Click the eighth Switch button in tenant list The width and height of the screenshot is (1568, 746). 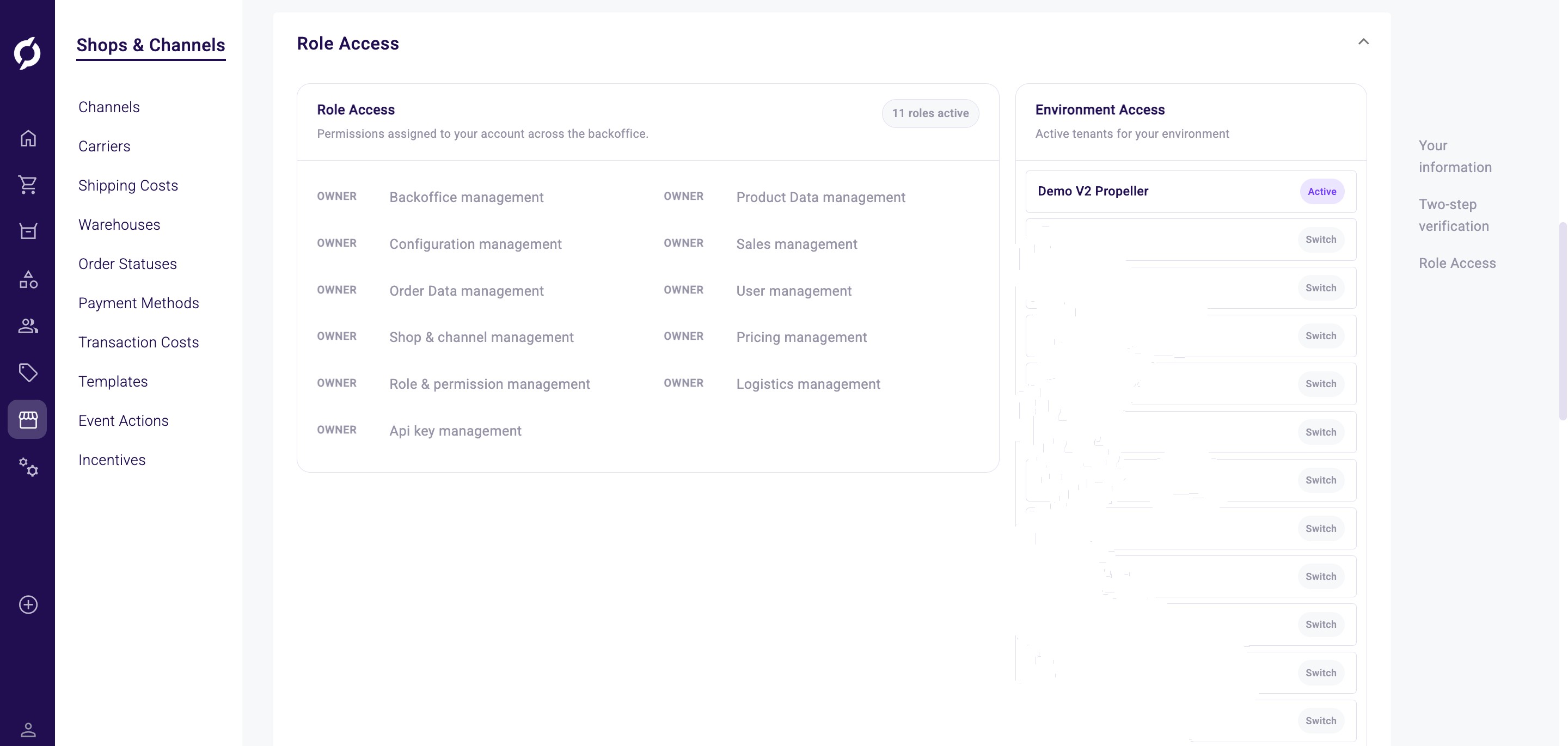point(1321,576)
